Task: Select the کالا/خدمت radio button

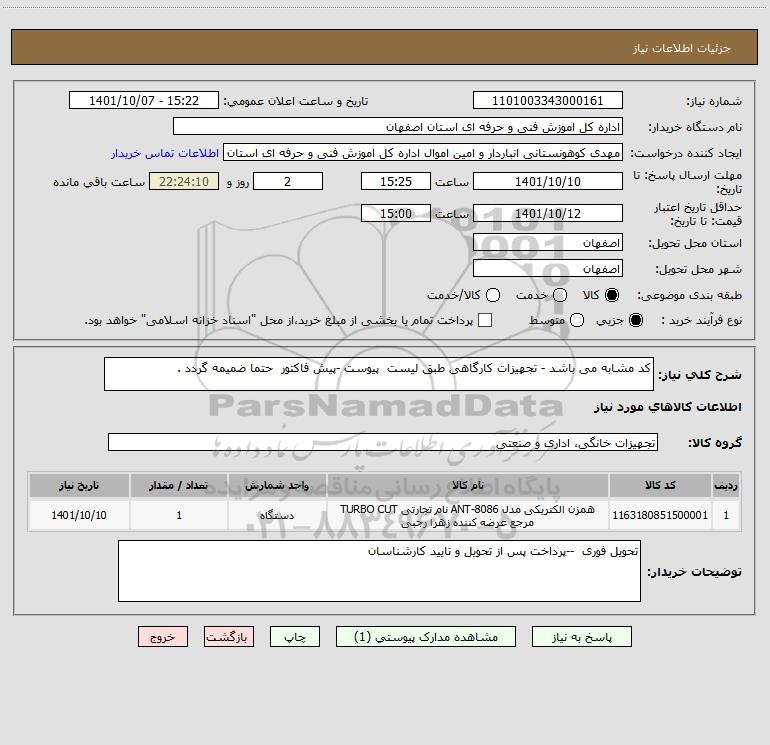Action: [493, 295]
